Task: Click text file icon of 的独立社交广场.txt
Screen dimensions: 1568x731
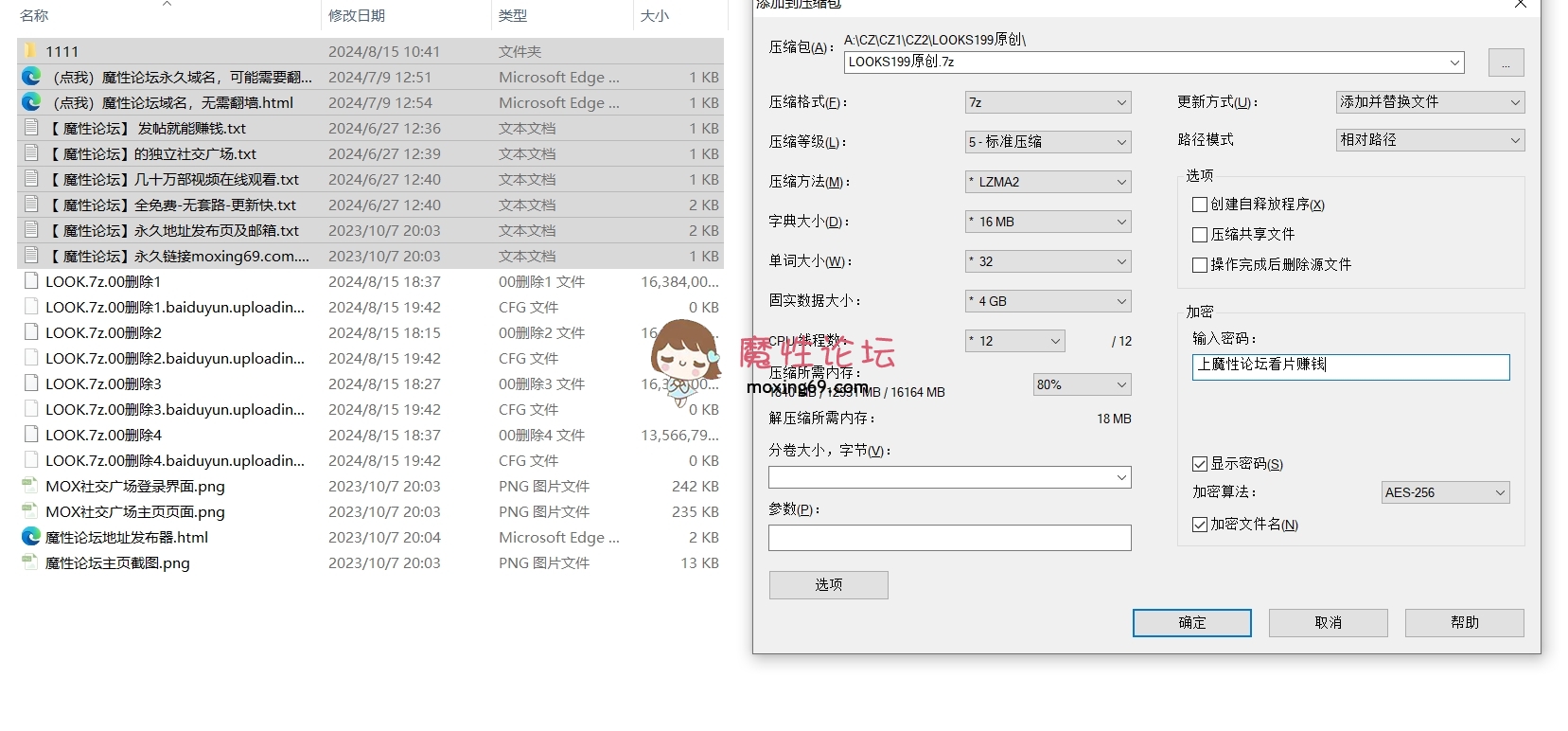Action: pyautogui.click(x=31, y=153)
